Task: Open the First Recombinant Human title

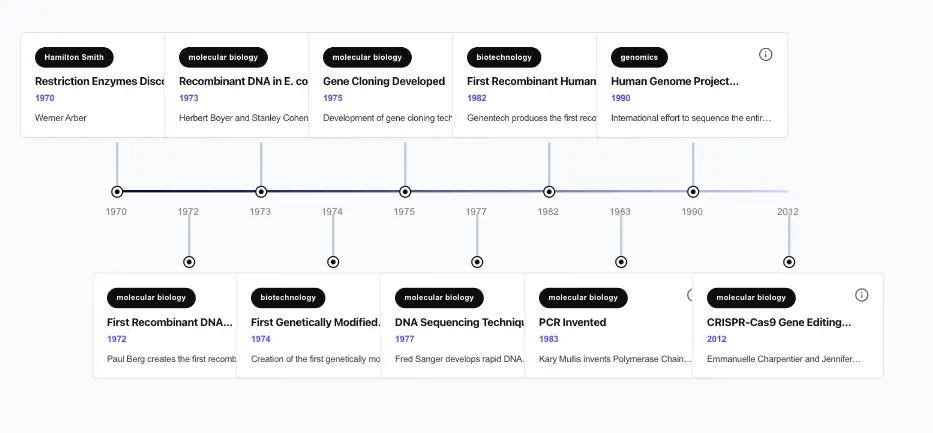Action: (531, 81)
